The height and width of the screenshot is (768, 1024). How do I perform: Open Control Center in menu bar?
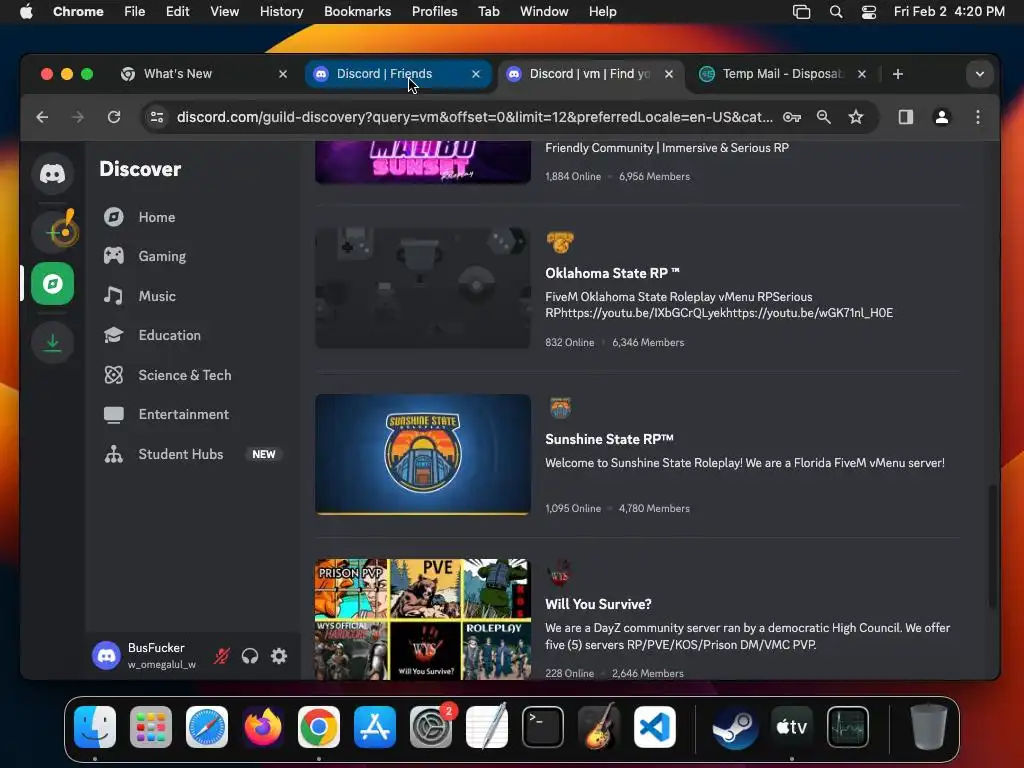coord(869,11)
